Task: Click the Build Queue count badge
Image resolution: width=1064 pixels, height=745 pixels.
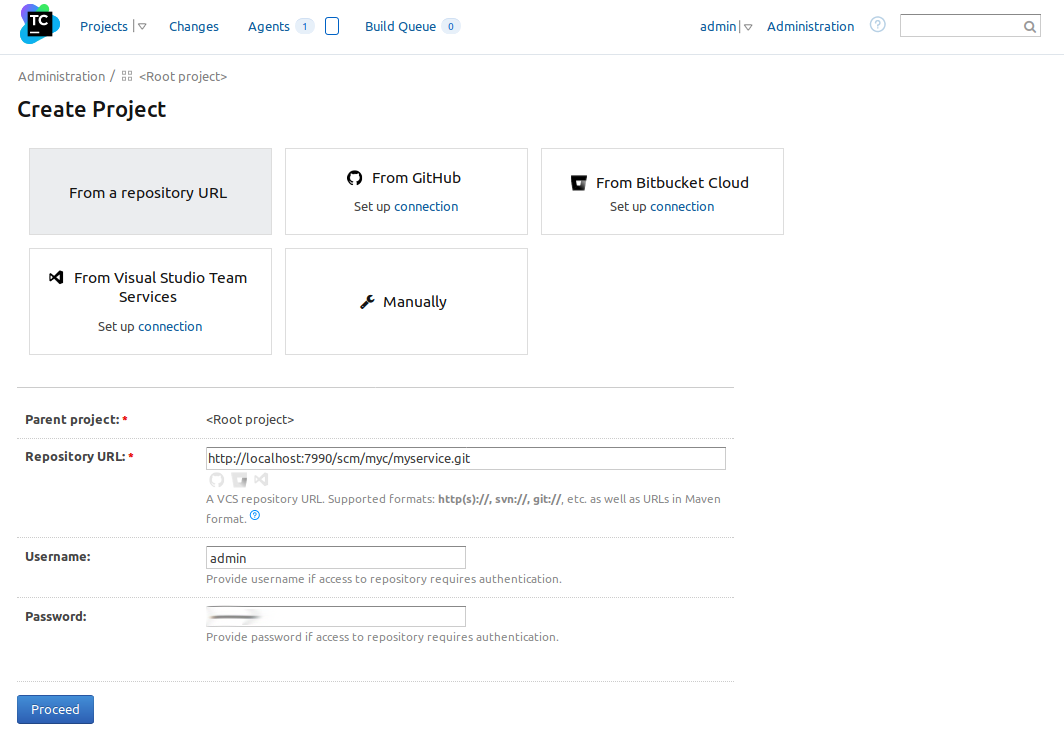Action: click(x=451, y=26)
